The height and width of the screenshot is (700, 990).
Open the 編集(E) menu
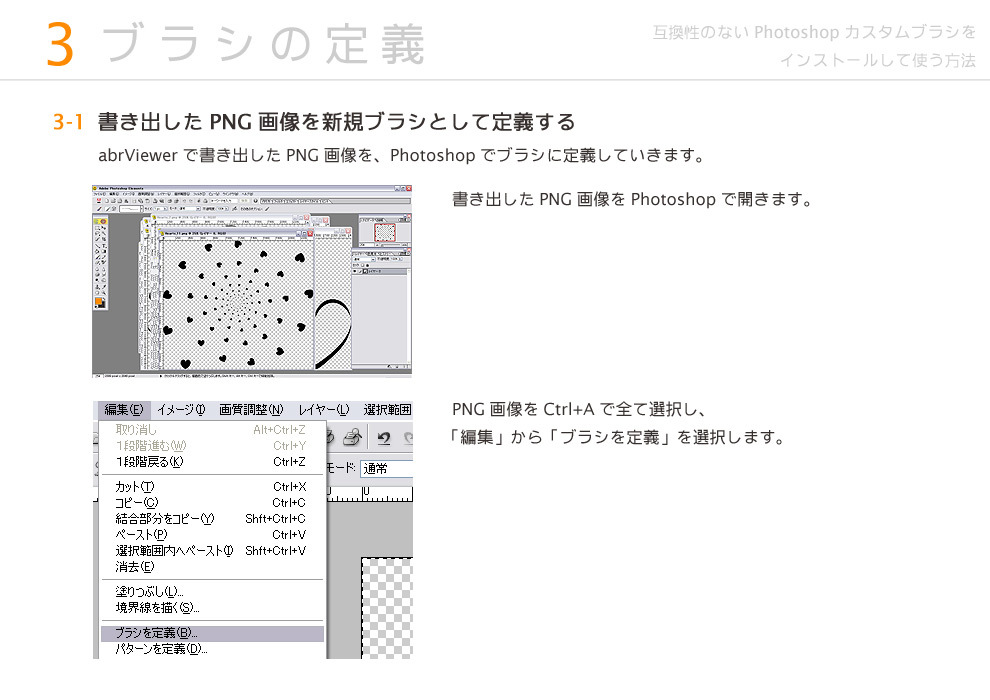(x=124, y=410)
